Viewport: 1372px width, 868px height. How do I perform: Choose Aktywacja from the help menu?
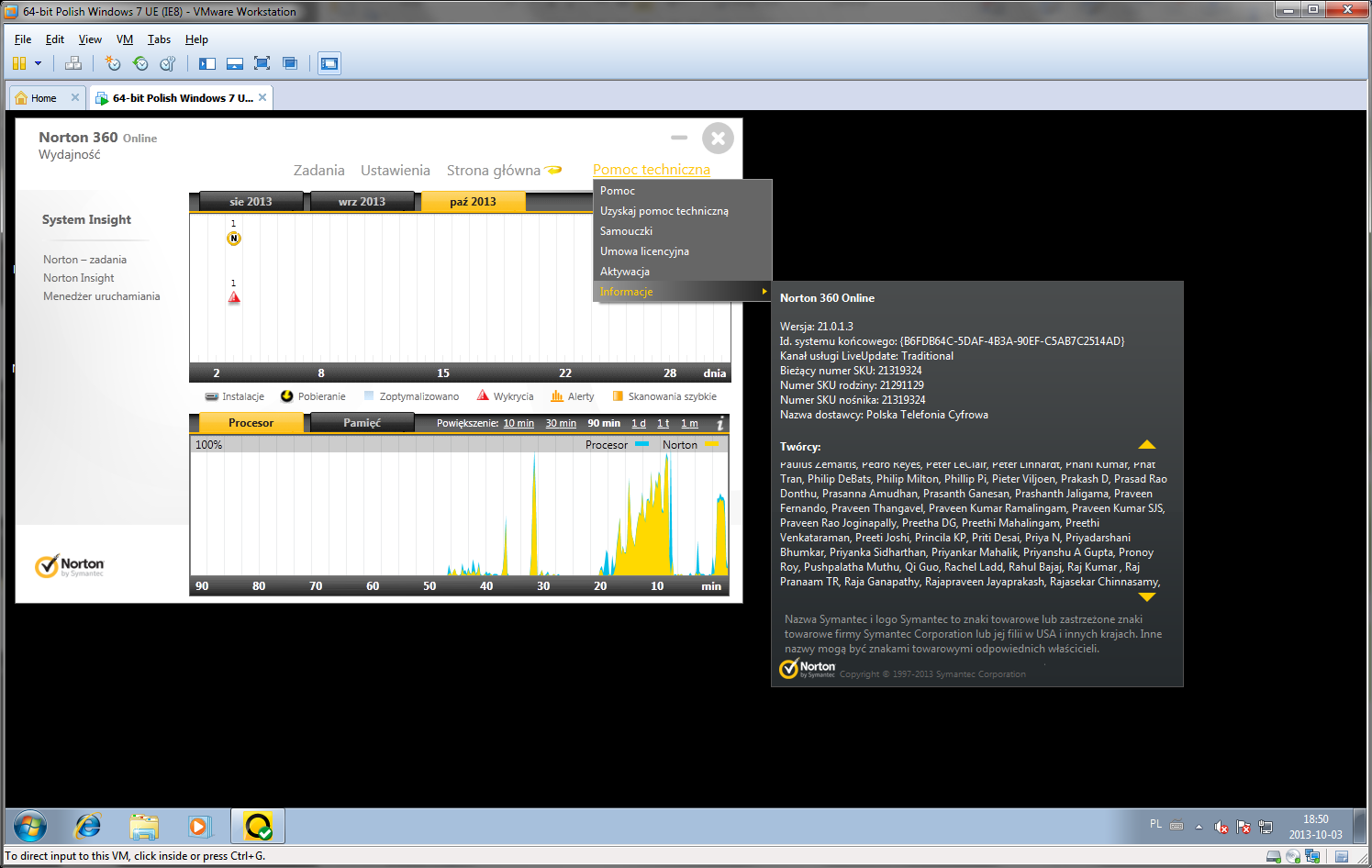625,272
